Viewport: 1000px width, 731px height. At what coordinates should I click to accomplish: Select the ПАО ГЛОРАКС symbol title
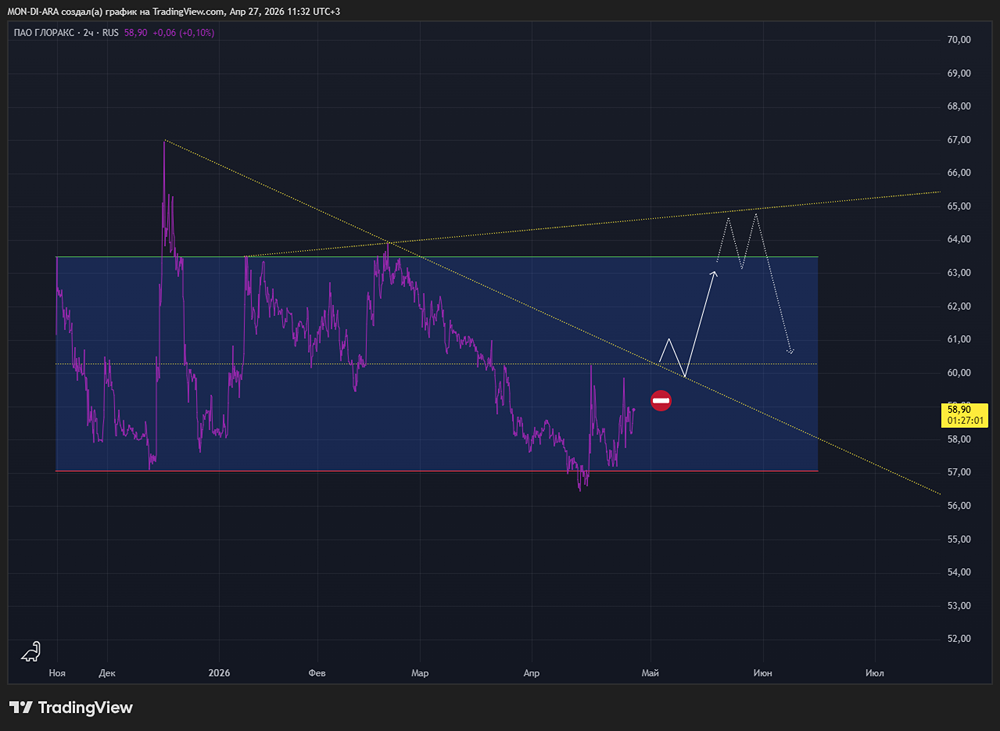(43, 33)
